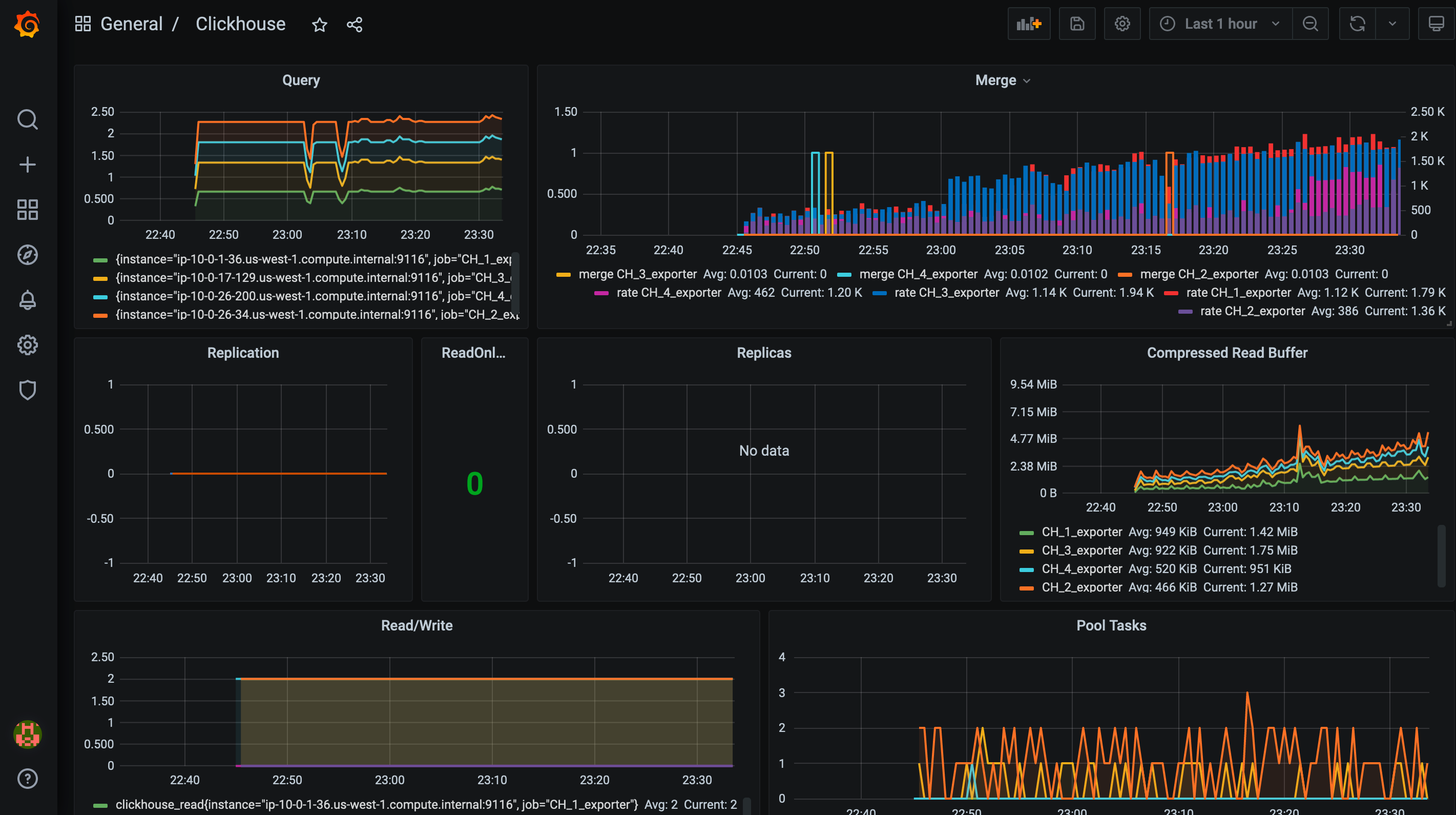Image resolution: width=1456 pixels, height=815 pixels.
Task: Open the Alerting bell icon
Action: point(27,300)
